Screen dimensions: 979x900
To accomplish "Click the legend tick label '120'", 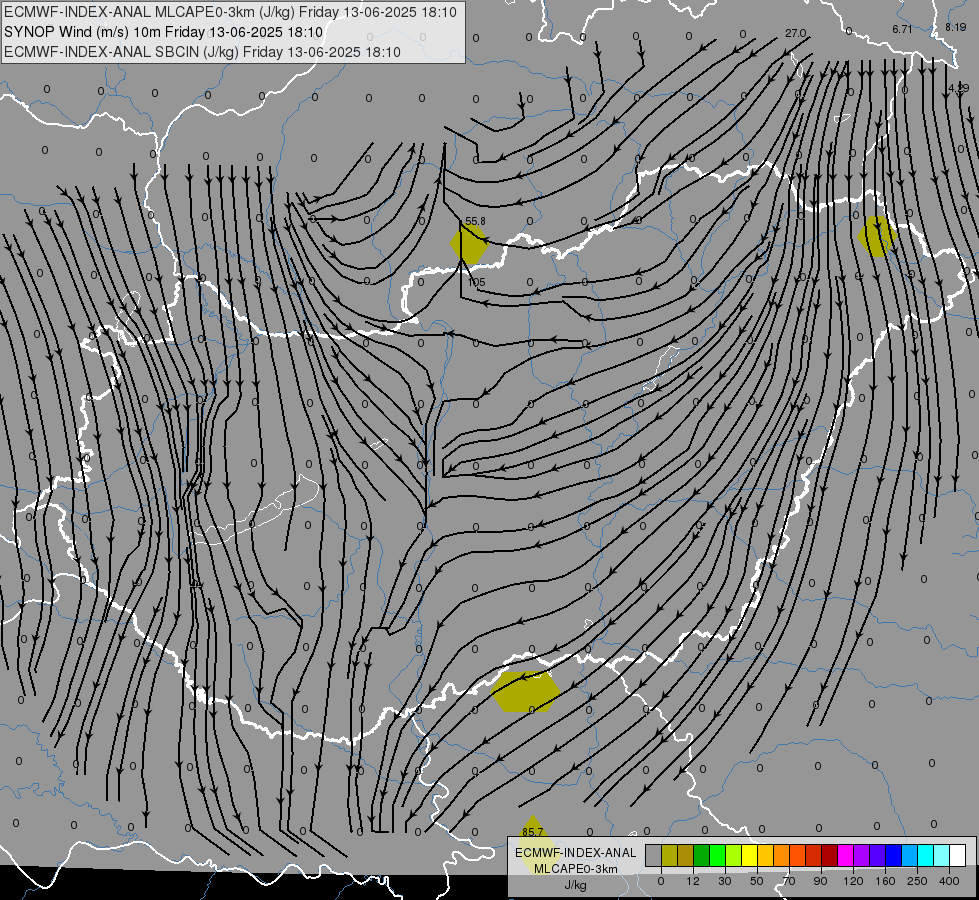I will pyautogui.click(x=853, y=881).
